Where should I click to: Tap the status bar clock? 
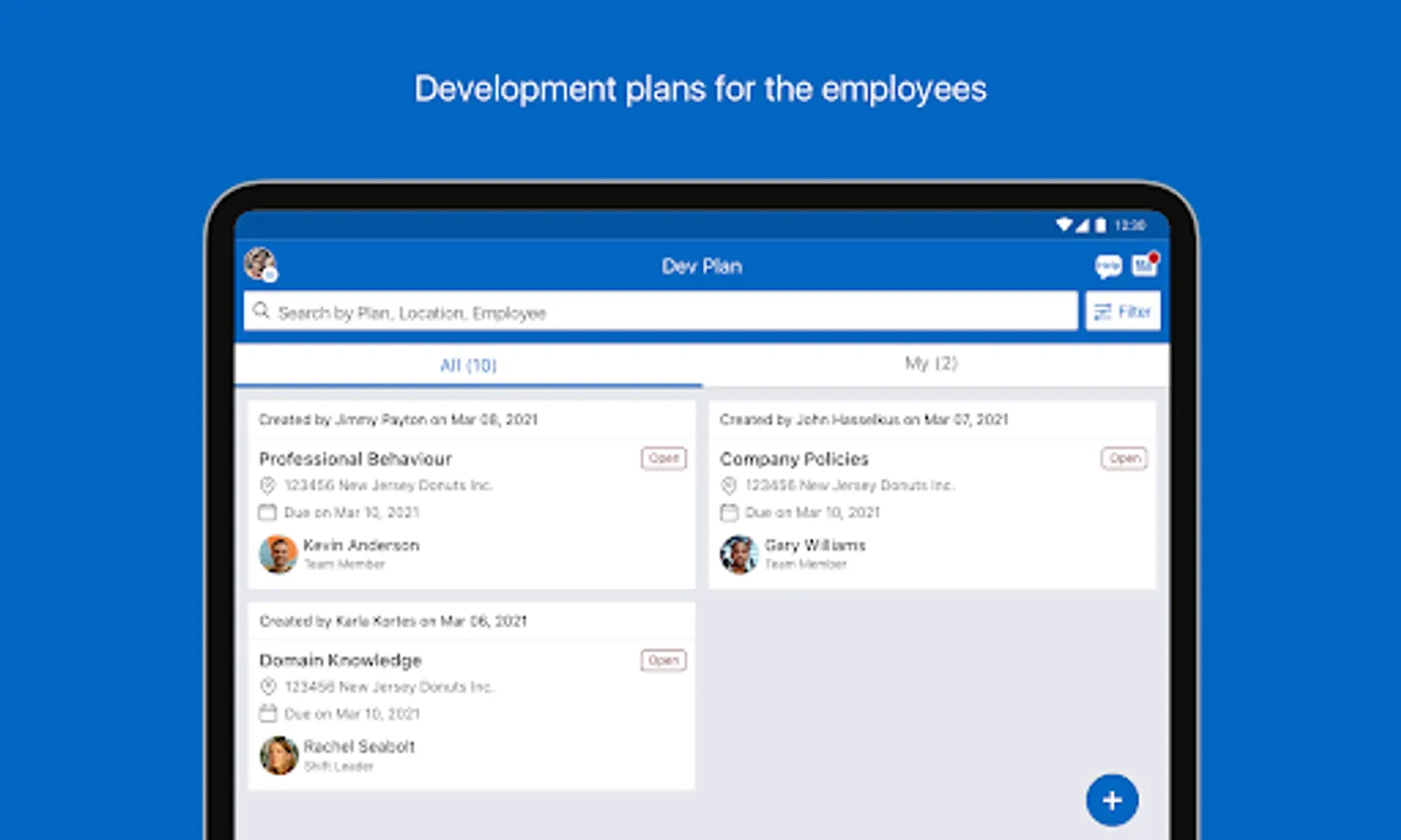1130,225
